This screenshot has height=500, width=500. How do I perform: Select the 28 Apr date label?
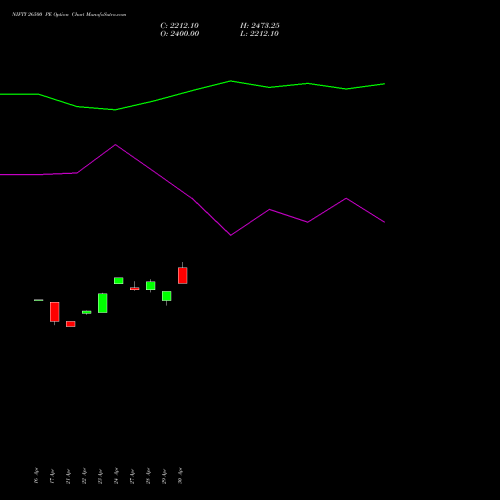[148, 475]
